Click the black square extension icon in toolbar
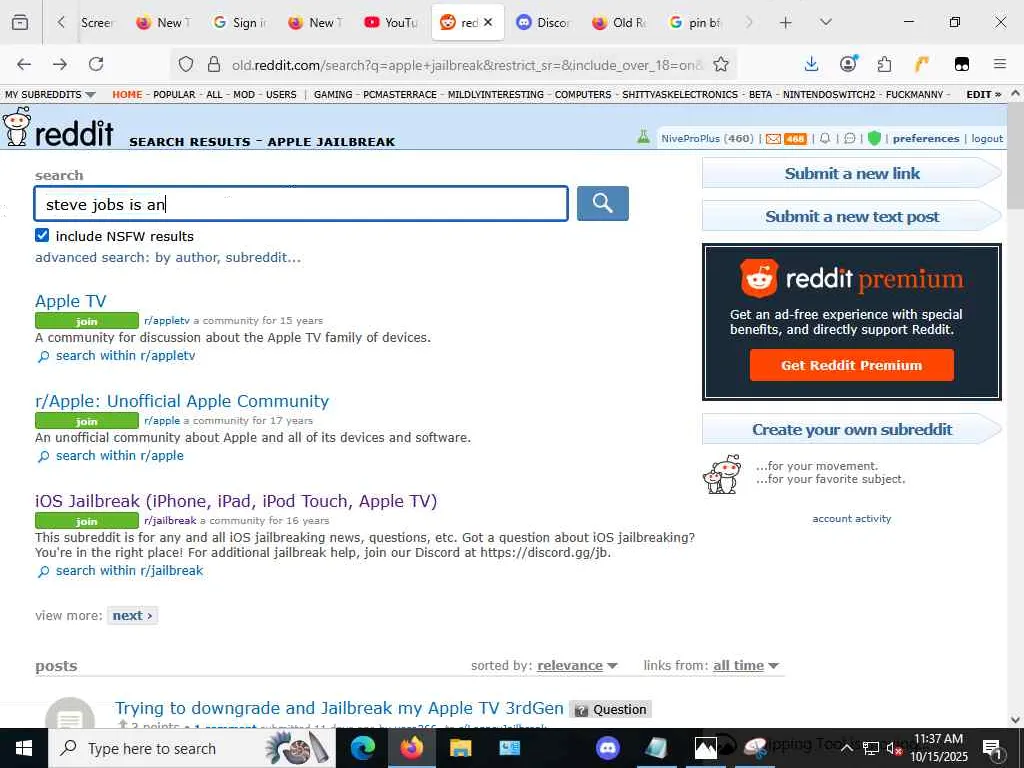Screen dimensions: 1024x768 [x=961, y=64]
